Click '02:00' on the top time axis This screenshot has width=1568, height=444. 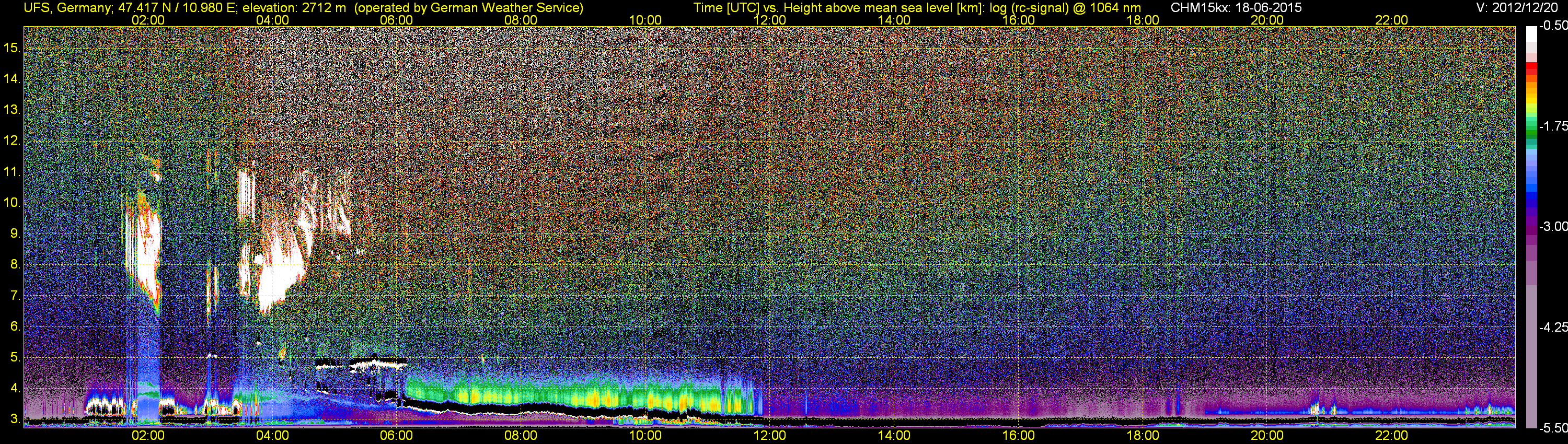pyautogui.click(x=148, y=20)
